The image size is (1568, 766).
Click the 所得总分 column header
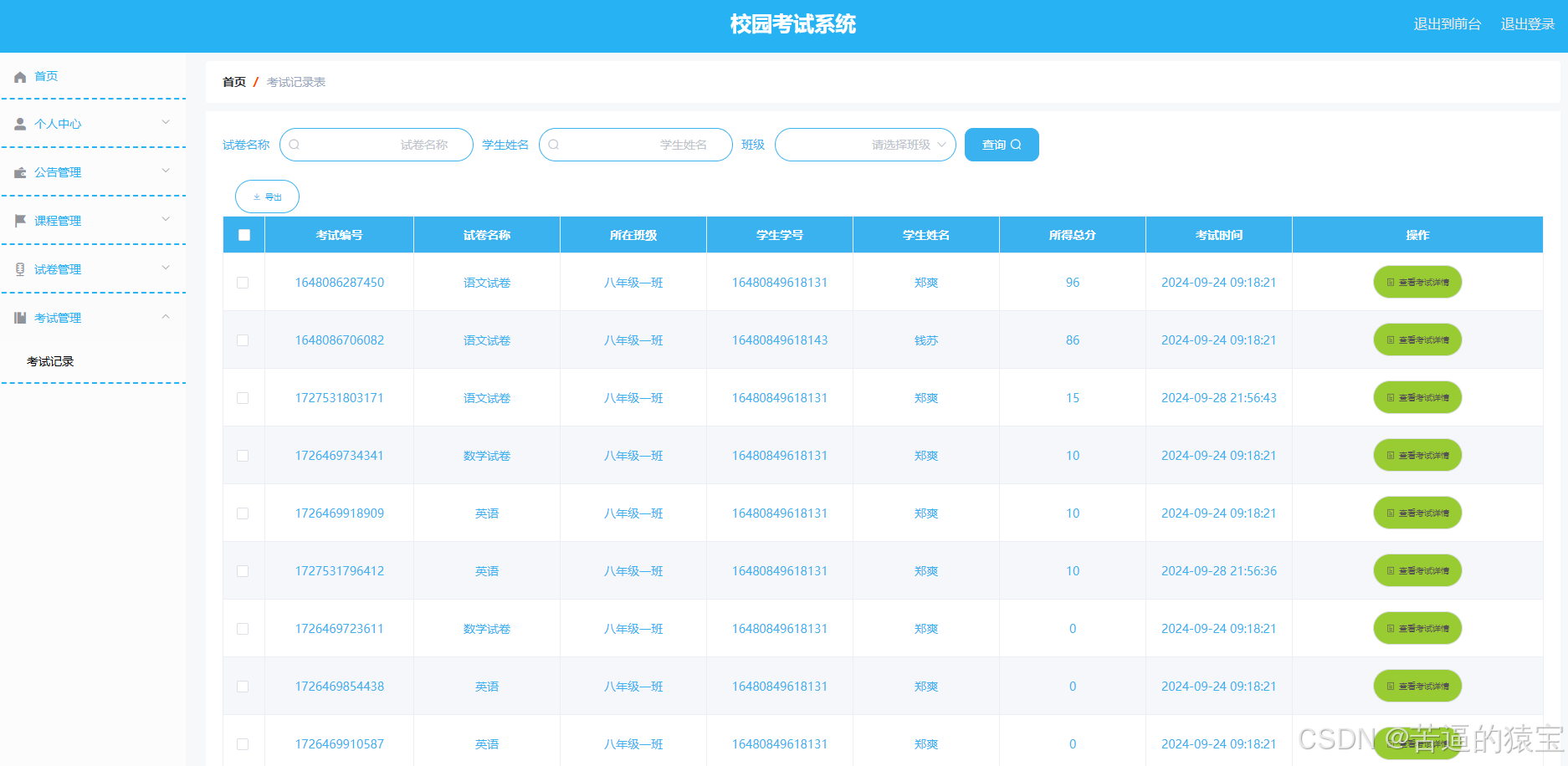tap(1073, 235)
